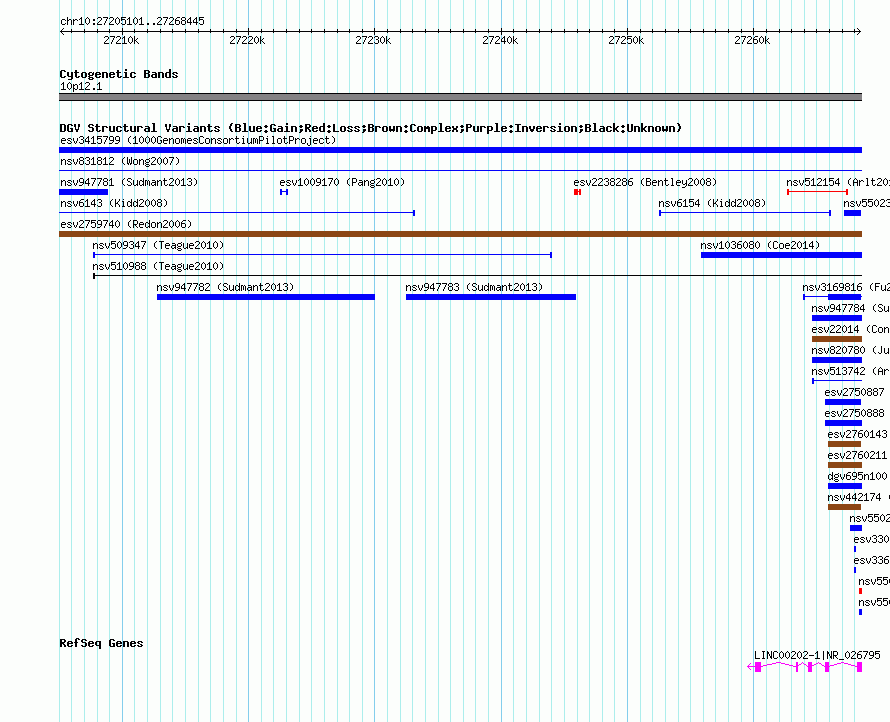Viewport: 890px width, 722px height.
Task: Click the brown bar under esv2759740 (Redon2006)
Action: point(460,234)
